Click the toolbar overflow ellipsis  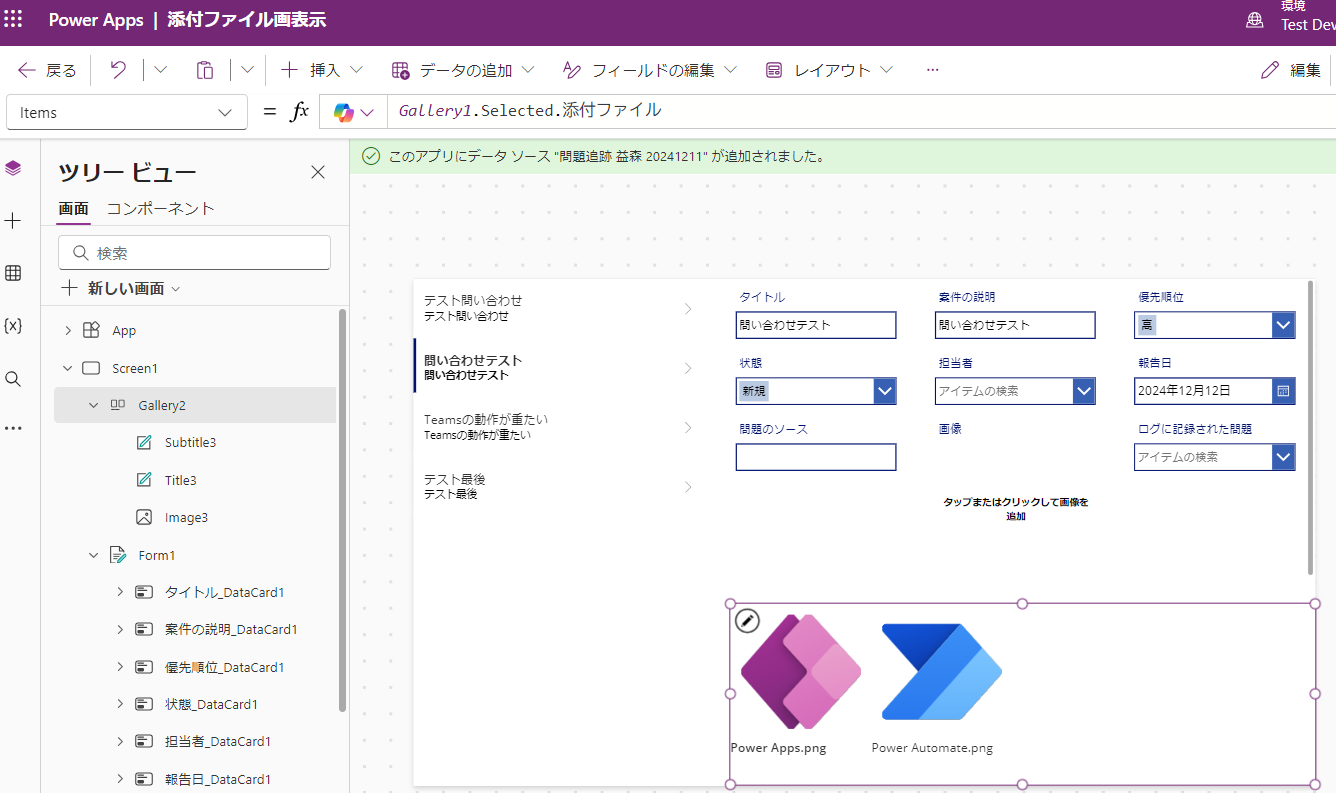tap(932, 70)
